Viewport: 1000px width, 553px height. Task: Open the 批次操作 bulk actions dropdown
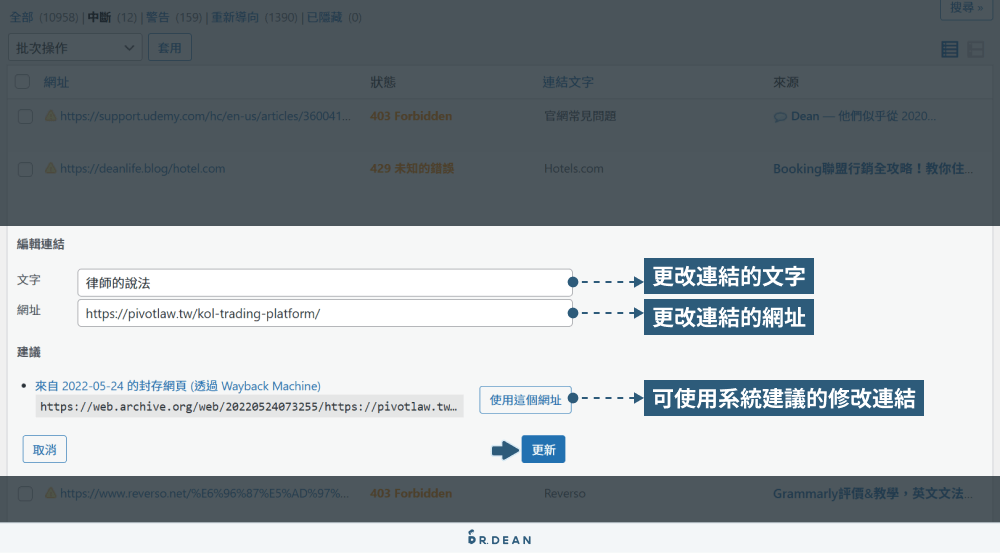(x=75, y=48)
